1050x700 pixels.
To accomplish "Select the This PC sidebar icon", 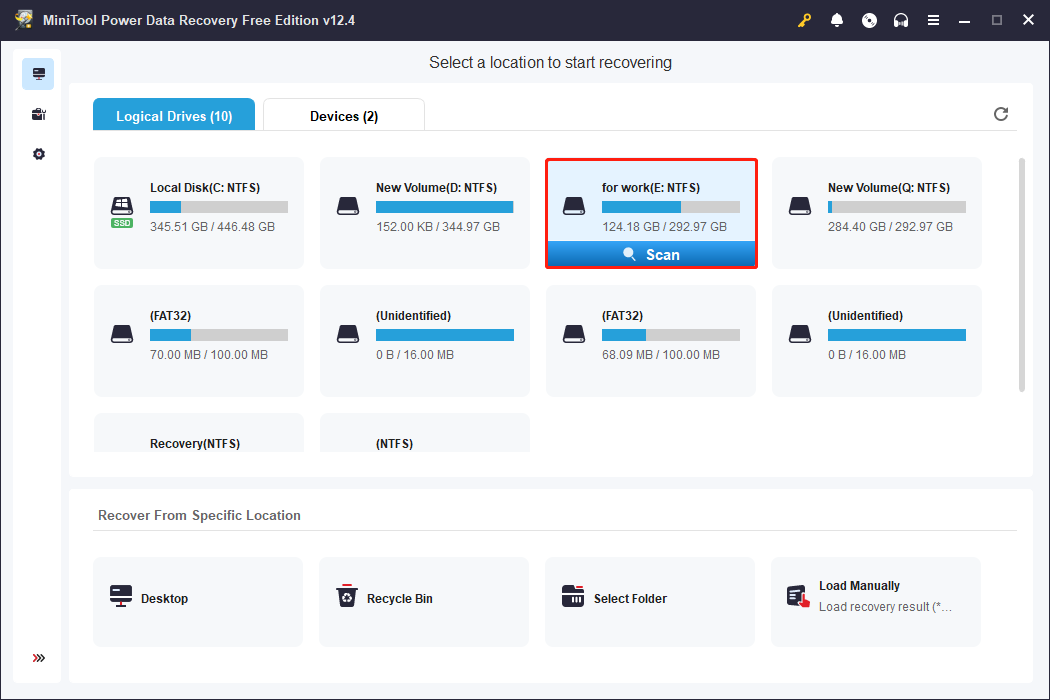I will 38,74.
